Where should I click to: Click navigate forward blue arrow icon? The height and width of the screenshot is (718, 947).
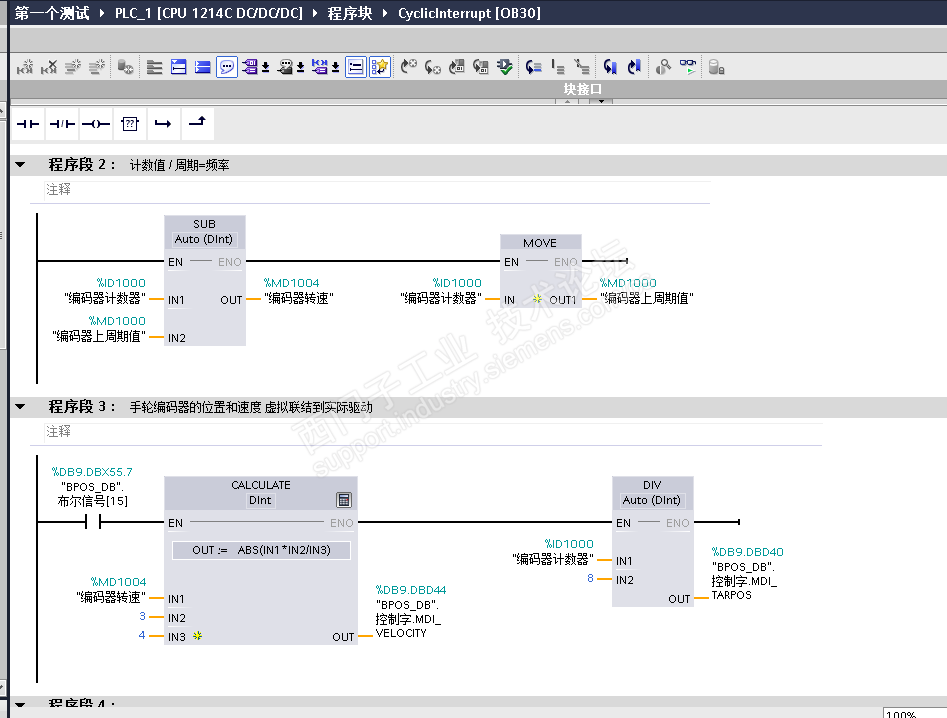(634, 67)
